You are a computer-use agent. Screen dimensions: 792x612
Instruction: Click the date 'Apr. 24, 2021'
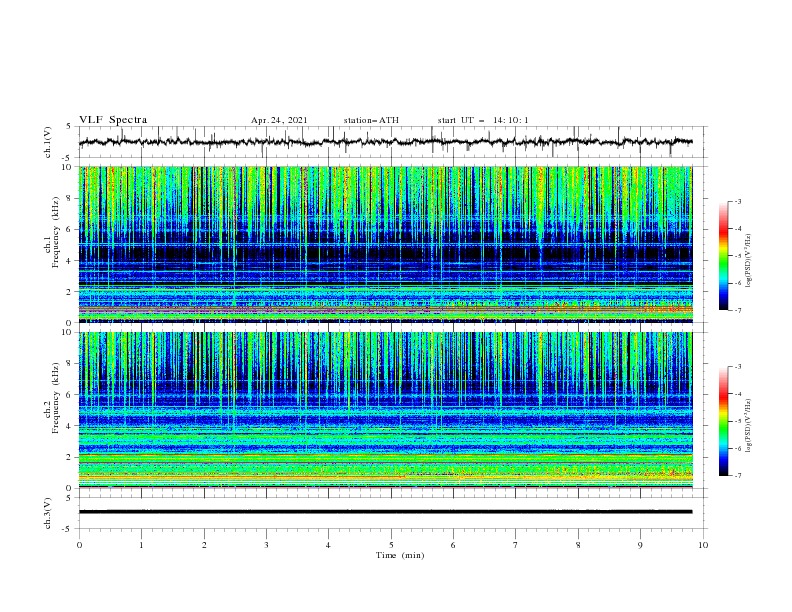[279, 120]
